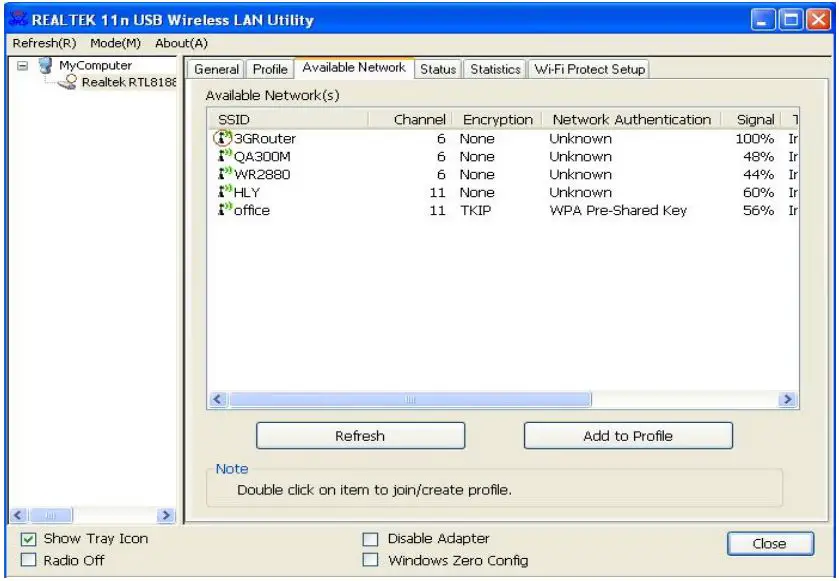Open the Mode(M) menu

point(115,43)
